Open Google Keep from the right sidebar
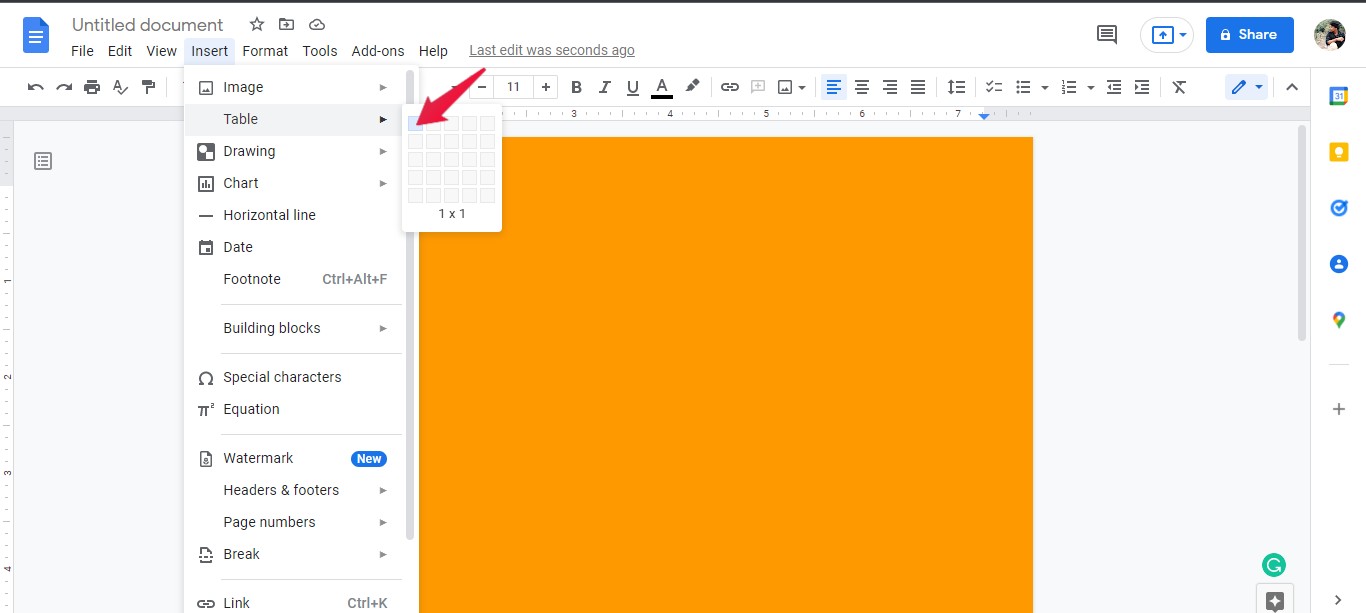Image resolution: width=1366 pixels, height=613 pixels. pyautogui.click(x=1339, y=151)
